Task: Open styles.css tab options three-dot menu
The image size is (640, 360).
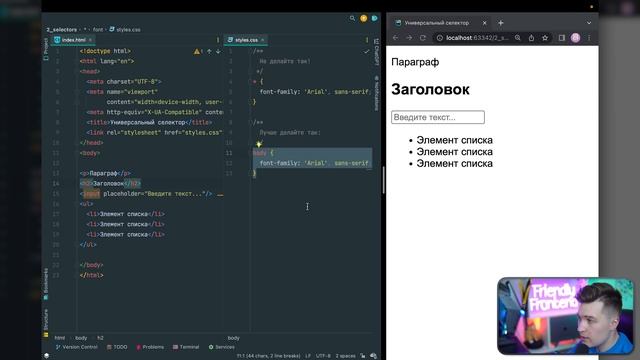Action: tap(367, 40)
